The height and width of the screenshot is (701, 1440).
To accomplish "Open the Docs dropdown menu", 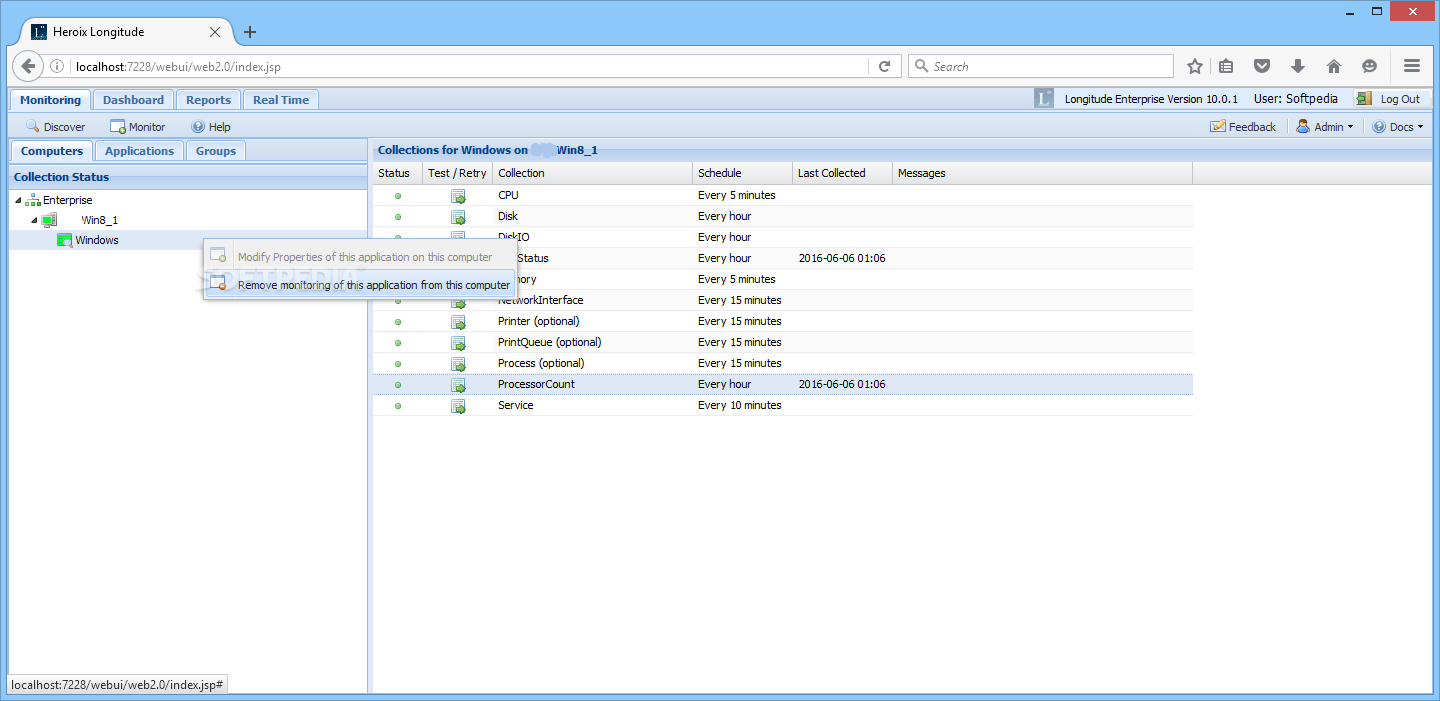I will tap(1398, 127).
